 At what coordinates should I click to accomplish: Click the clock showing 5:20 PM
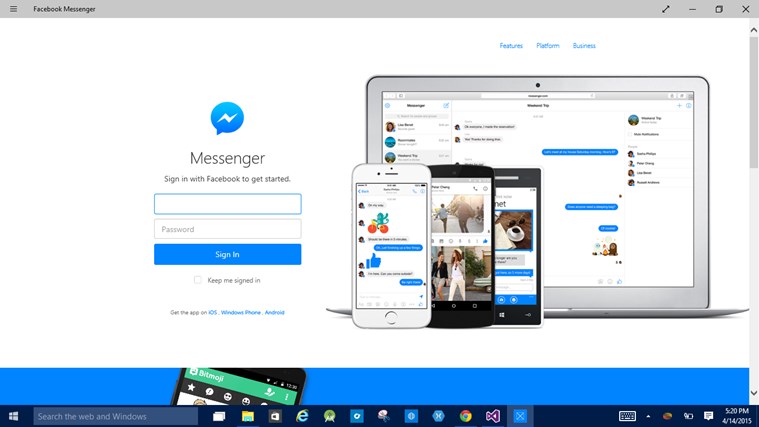click(737, 411)
